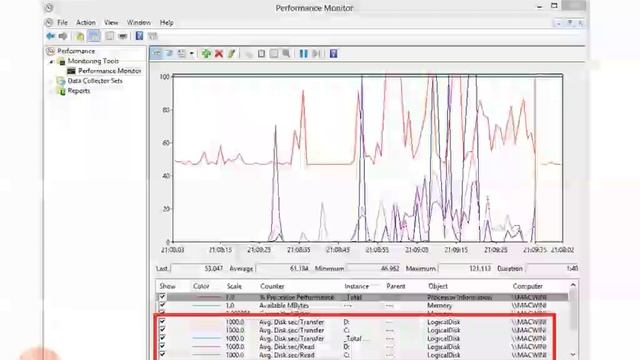Open Help icon in graph toolbar
The width and height of the screenshot is (640, 360).
(333, 53)
